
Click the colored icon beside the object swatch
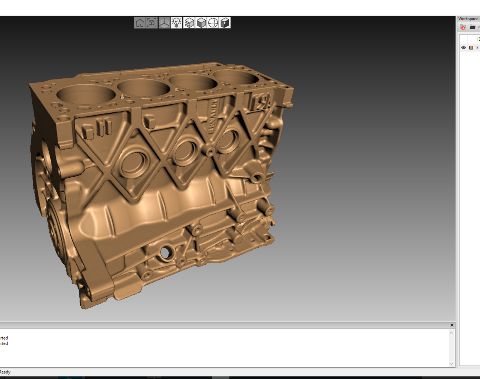click(x=477, y=48)
